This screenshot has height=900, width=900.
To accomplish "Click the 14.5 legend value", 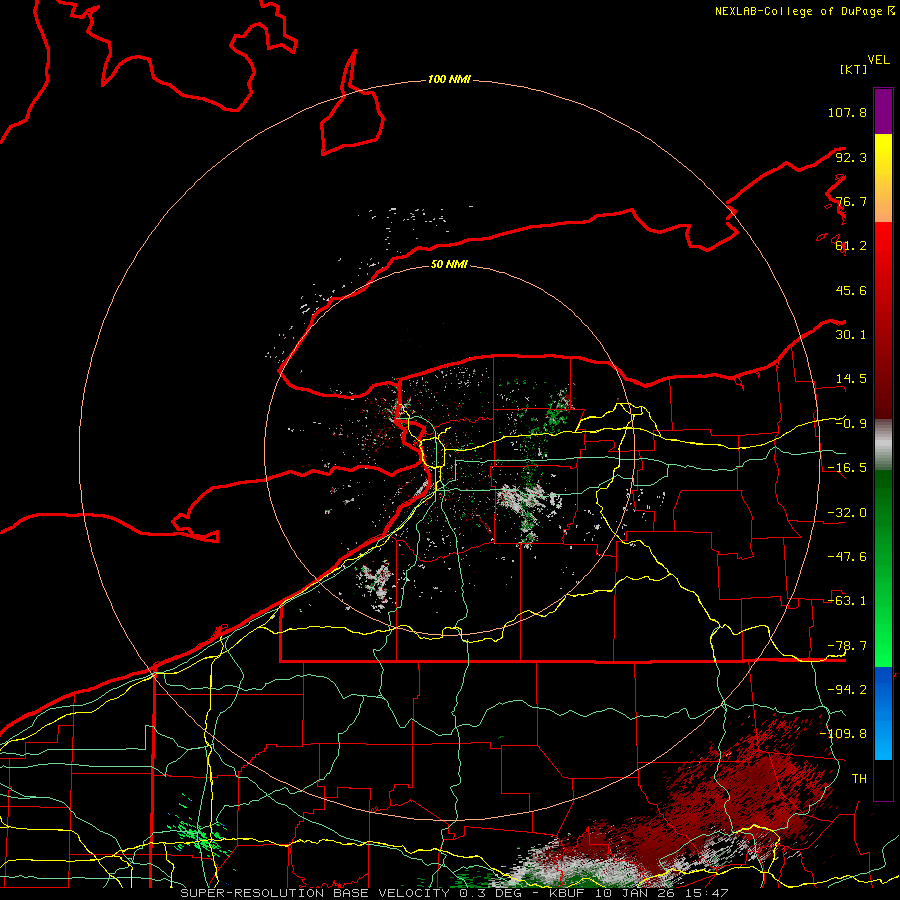I will 851,379.
